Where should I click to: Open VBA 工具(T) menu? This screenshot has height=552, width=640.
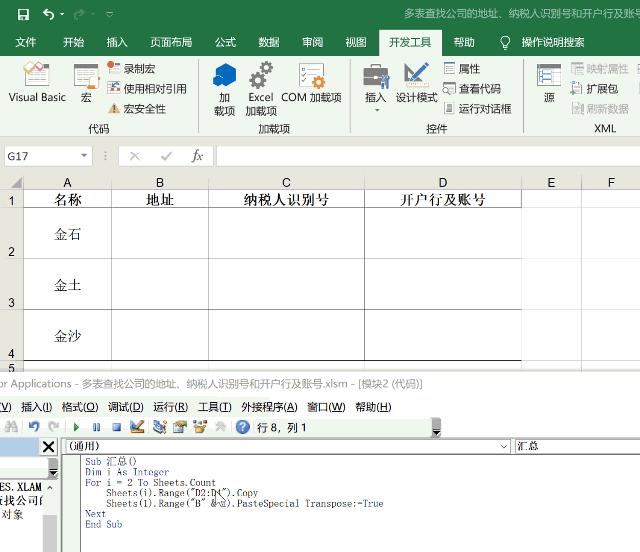click(x=215, y=407)
